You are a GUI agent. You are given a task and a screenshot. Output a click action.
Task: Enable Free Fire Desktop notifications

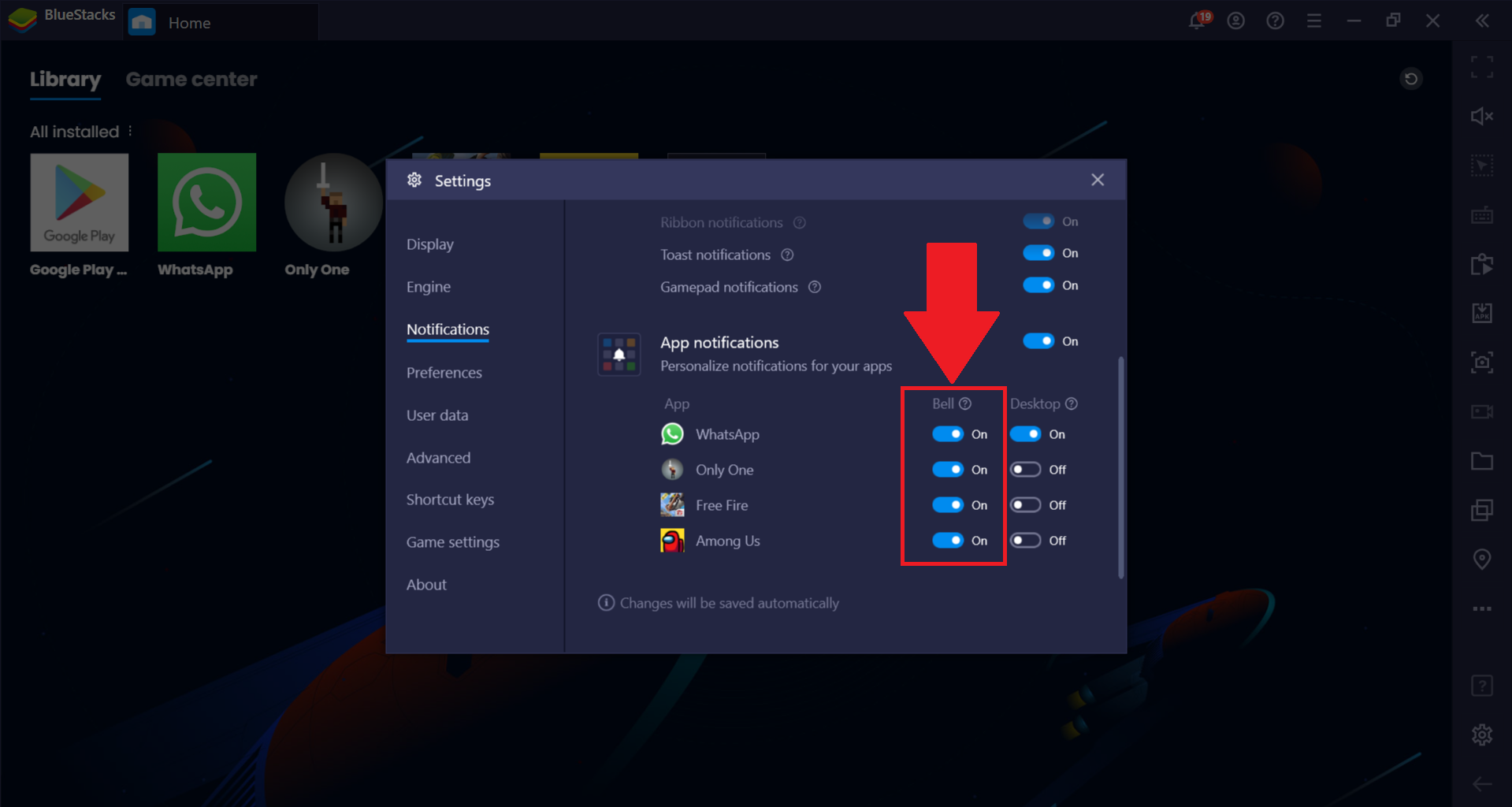[1026, 505]
